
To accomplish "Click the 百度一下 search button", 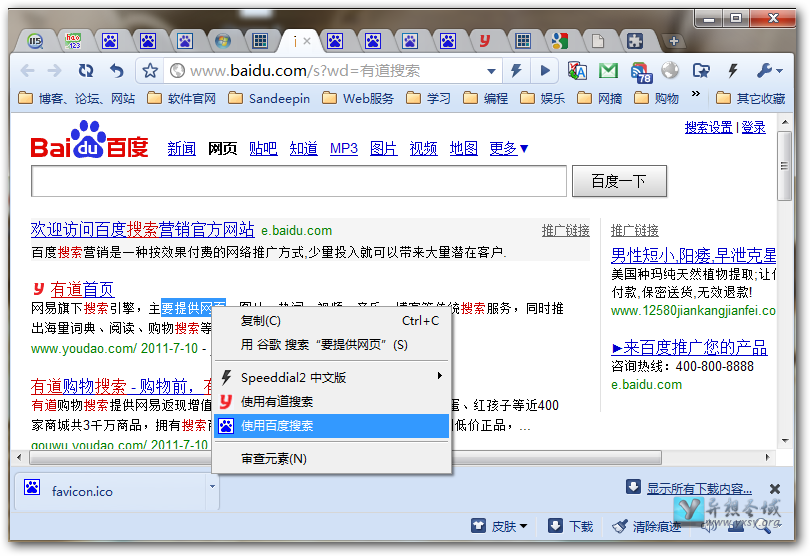I will pyautogui.click(x=618, y=181).
